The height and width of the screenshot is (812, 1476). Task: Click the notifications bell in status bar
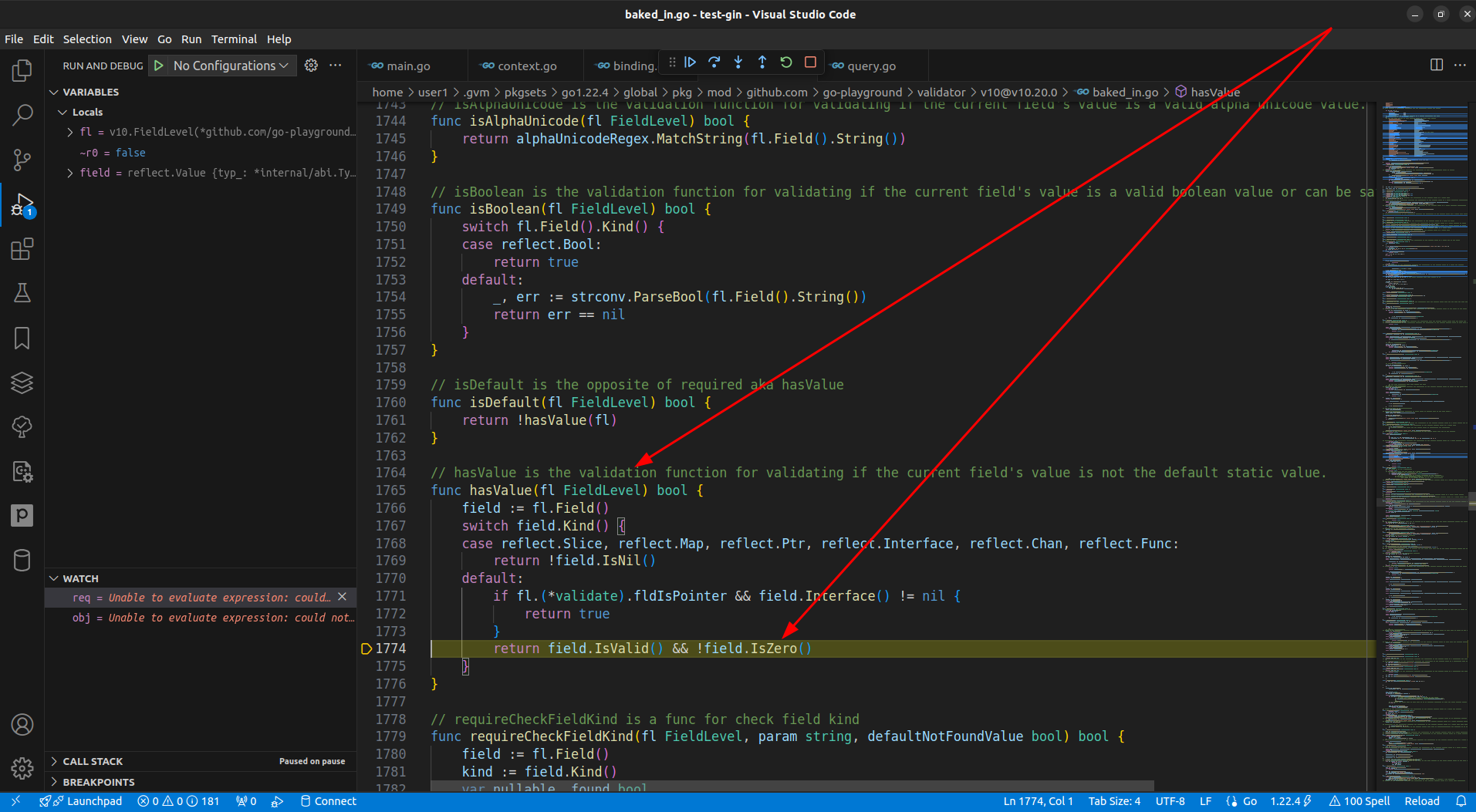pos(1461,801)
